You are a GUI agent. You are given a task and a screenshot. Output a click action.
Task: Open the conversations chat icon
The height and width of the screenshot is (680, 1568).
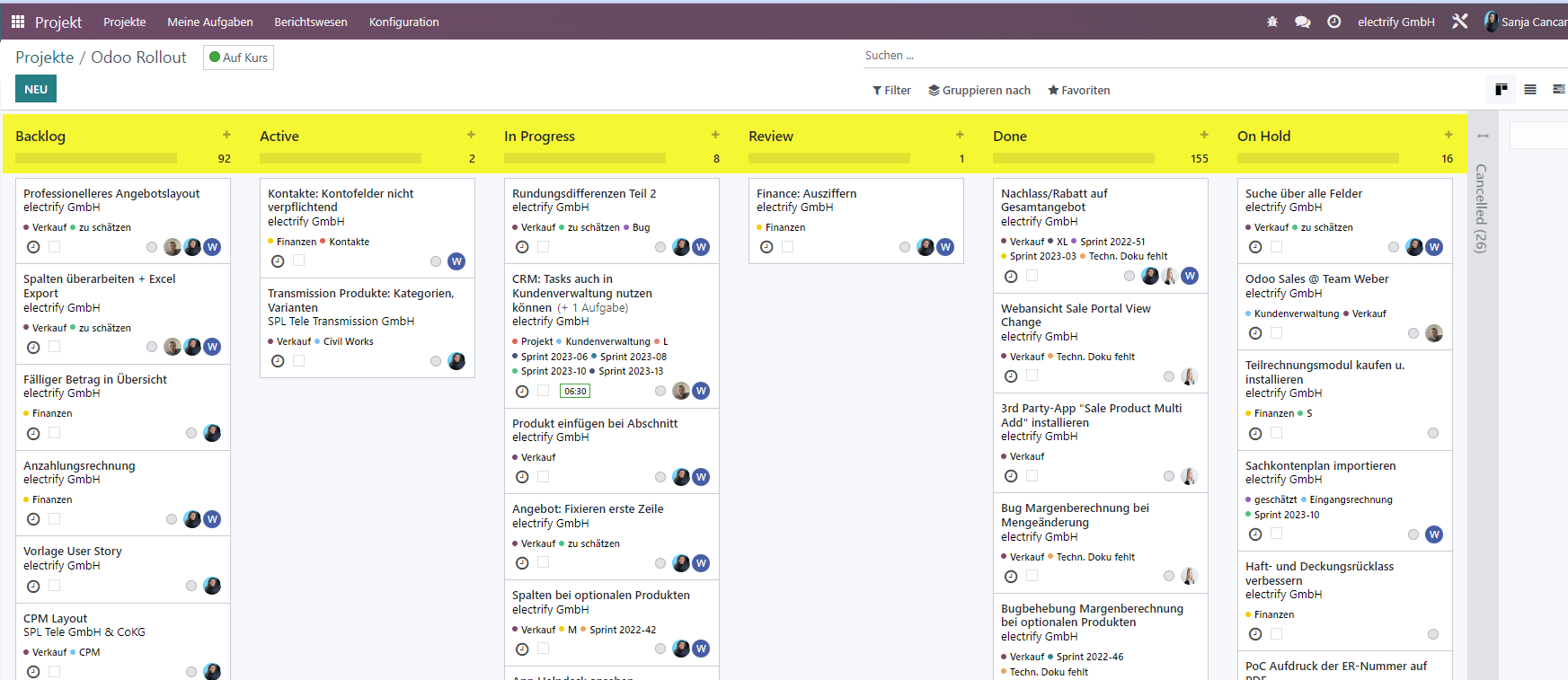coord(1302,22)
